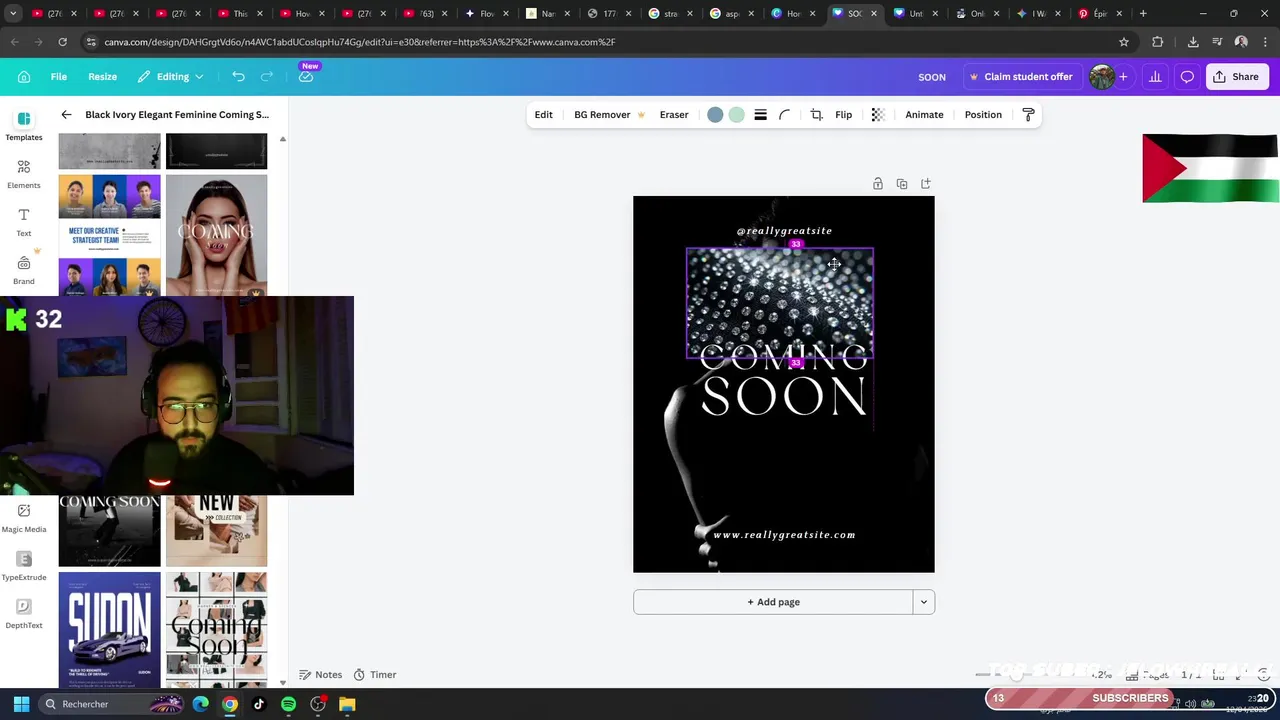Screen dimensions: 1280x720
Task: Click the user avatar in header
Action: coord(1101,77)
